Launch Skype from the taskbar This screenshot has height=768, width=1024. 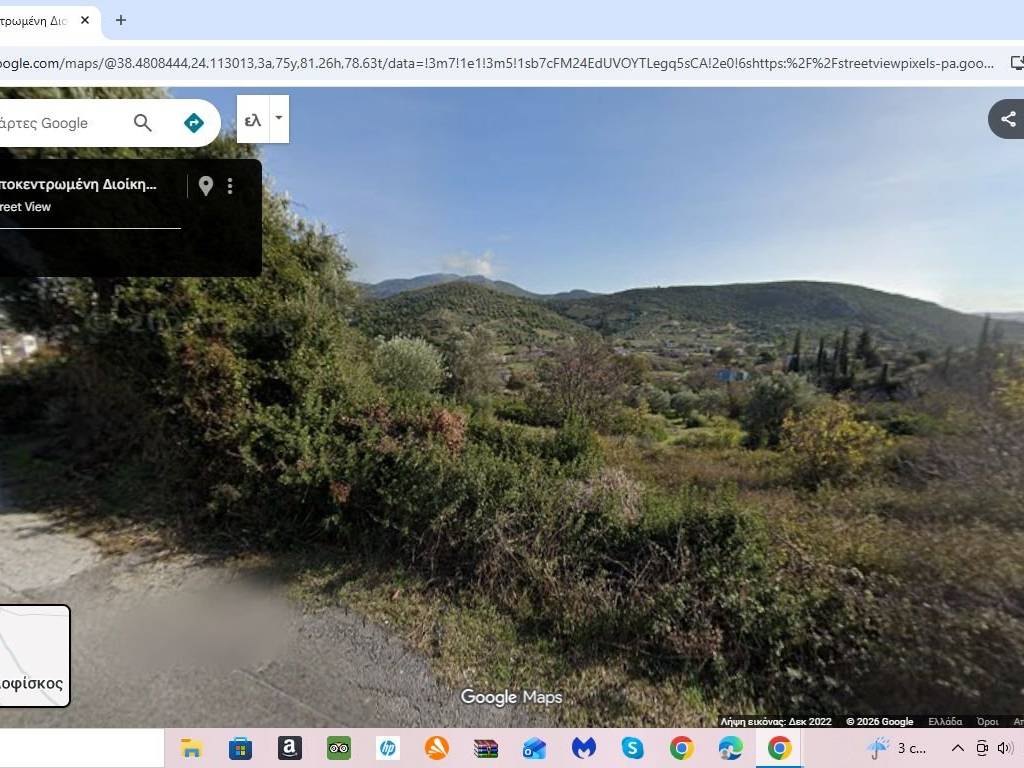click(x=632, y=748)
